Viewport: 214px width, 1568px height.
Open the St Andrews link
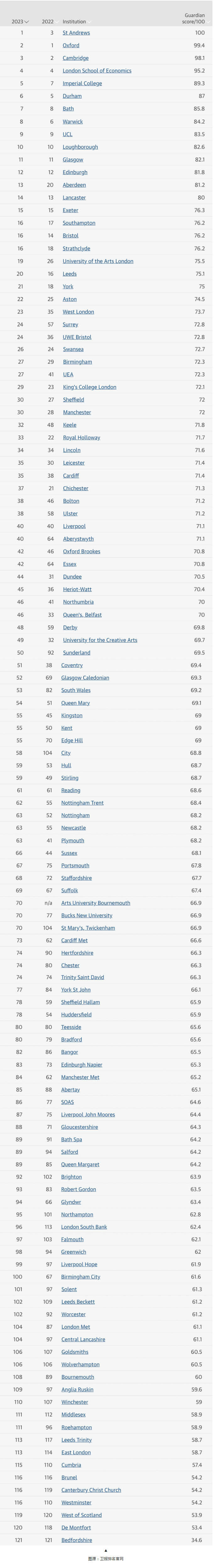click(x=76, y=33)
